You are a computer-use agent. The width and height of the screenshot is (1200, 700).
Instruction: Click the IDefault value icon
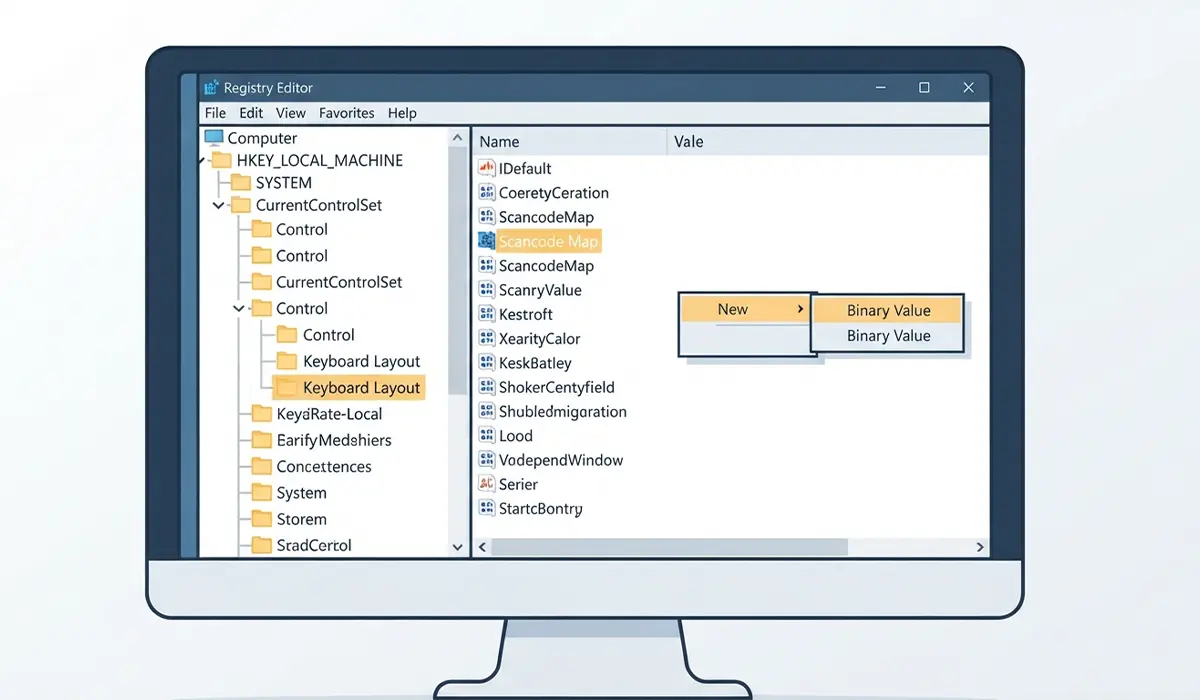pos(487,168)
